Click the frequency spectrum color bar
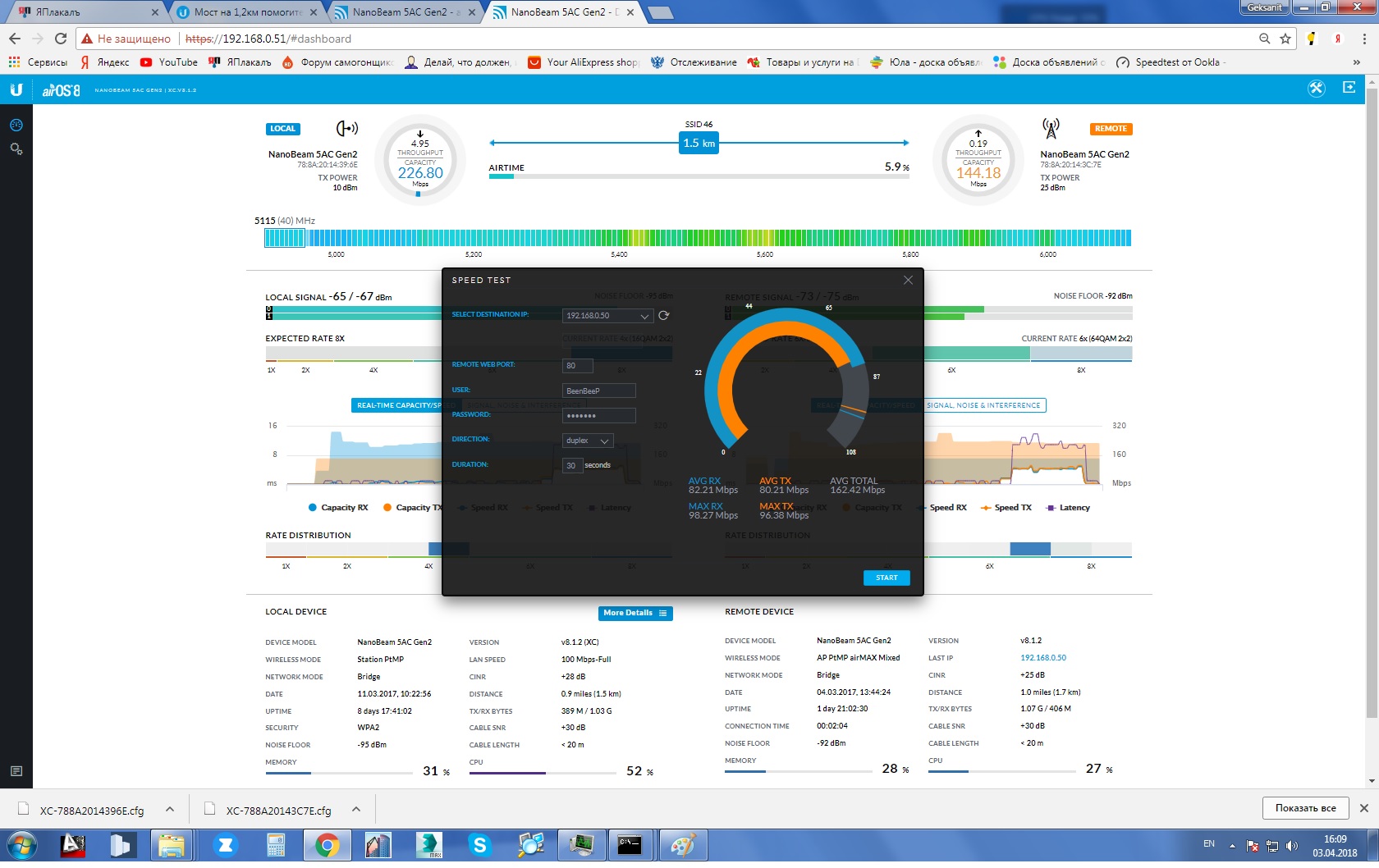The width and height of the screenshot is (1379, 868). (x=698, y=238)
